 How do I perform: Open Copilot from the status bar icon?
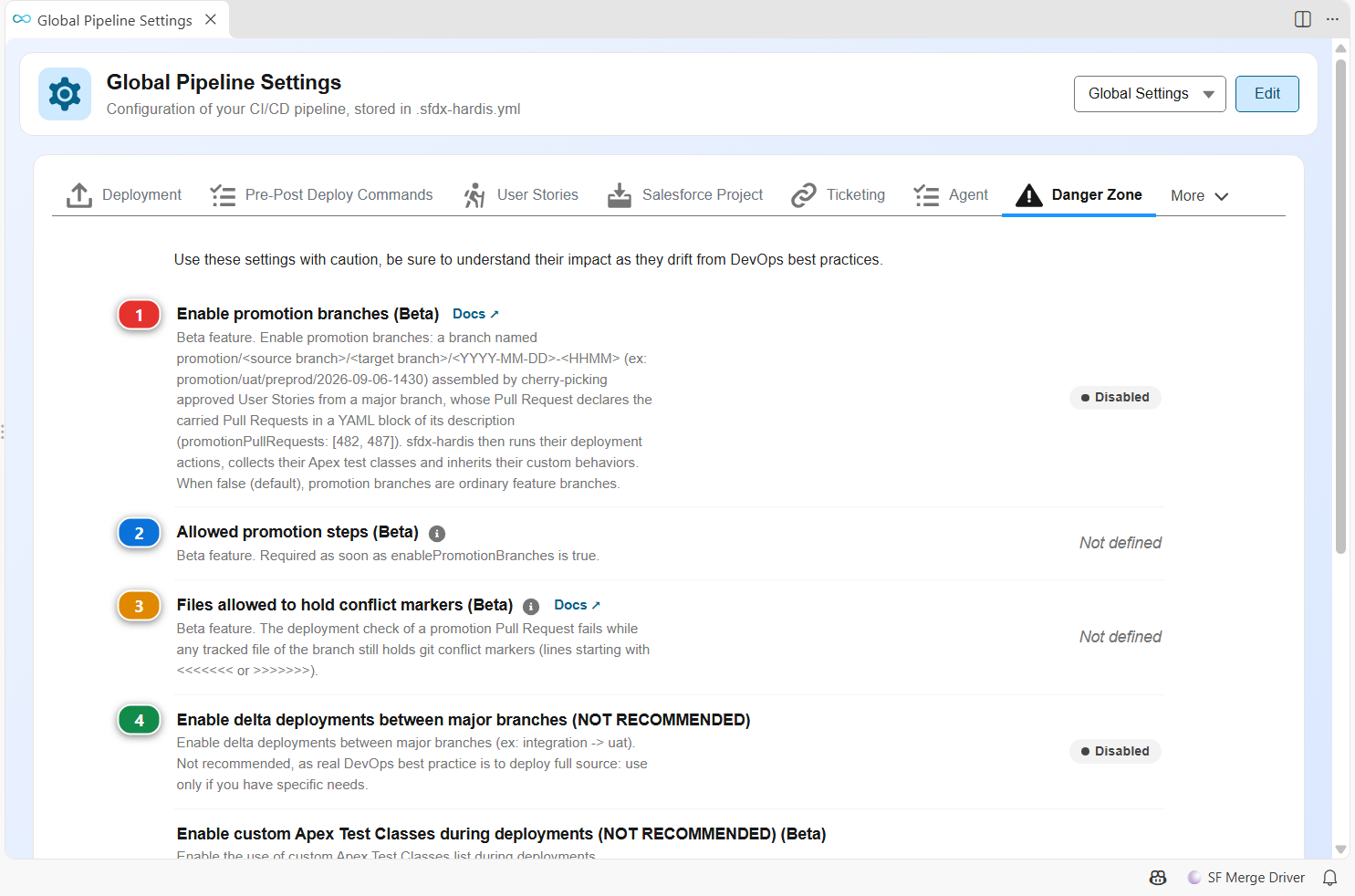(1158, 878)
